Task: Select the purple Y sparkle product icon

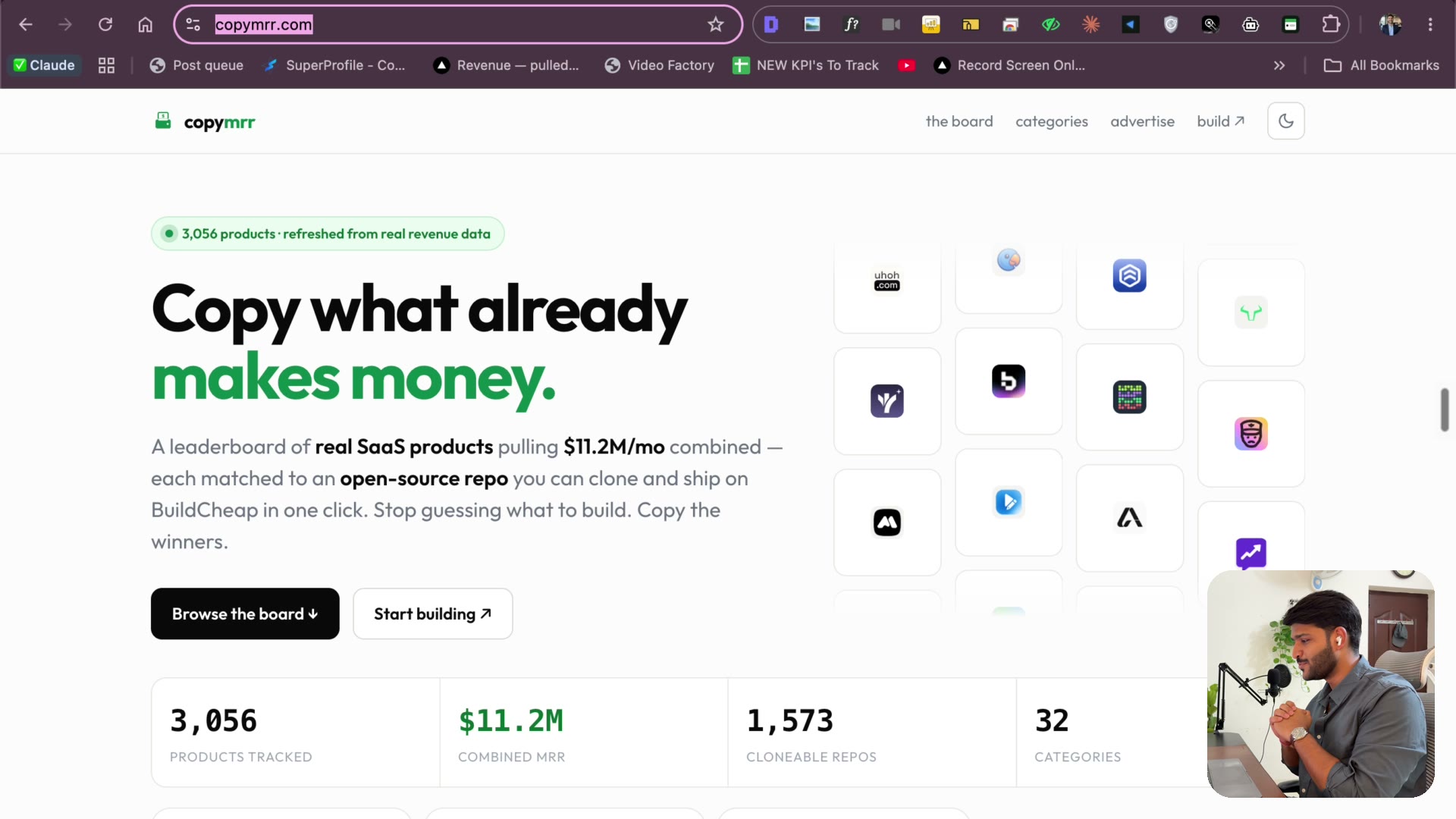Action: pyautogui.click(x=887, y=401)
